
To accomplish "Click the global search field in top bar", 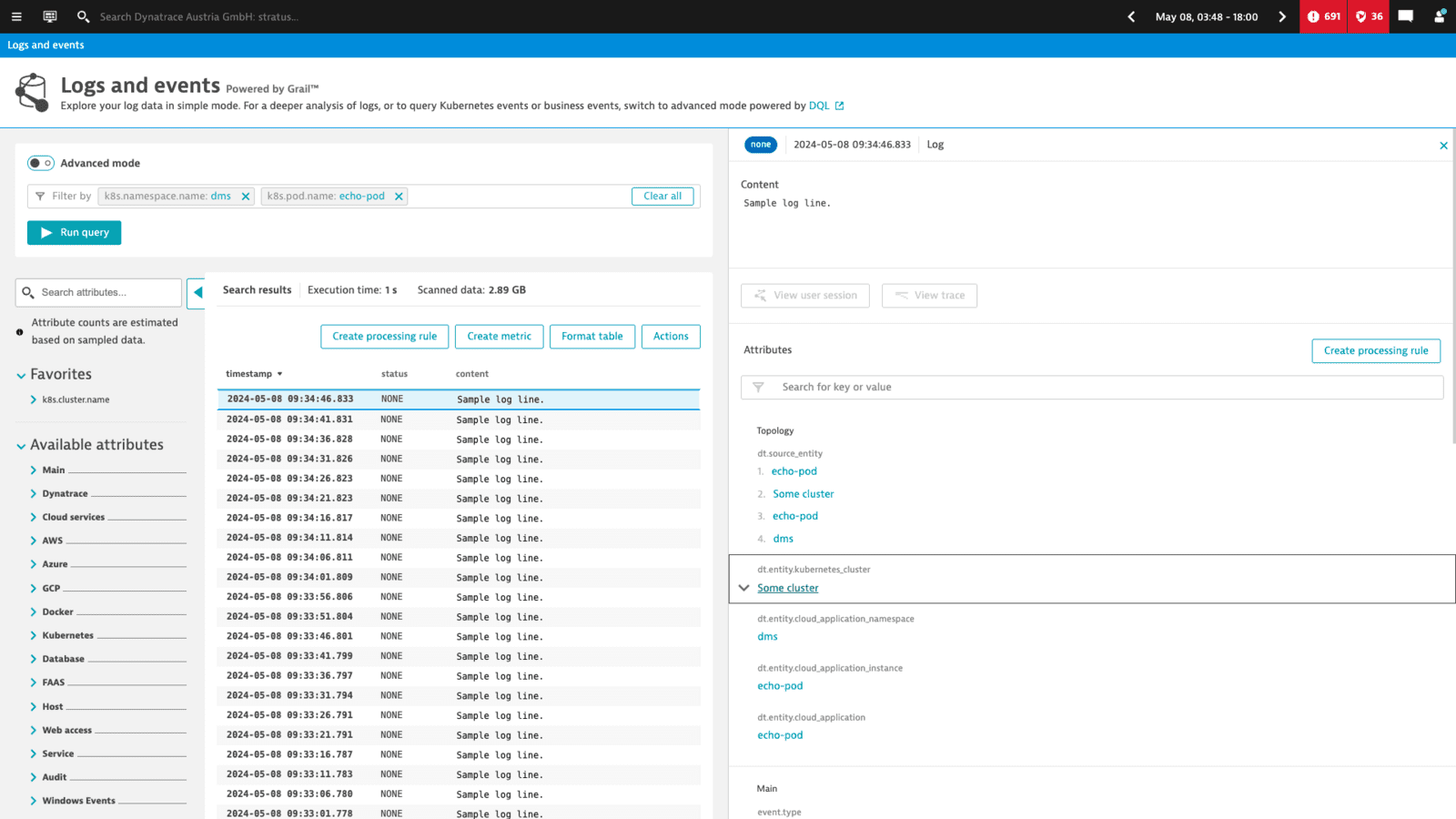I will [x=199, y=16].
